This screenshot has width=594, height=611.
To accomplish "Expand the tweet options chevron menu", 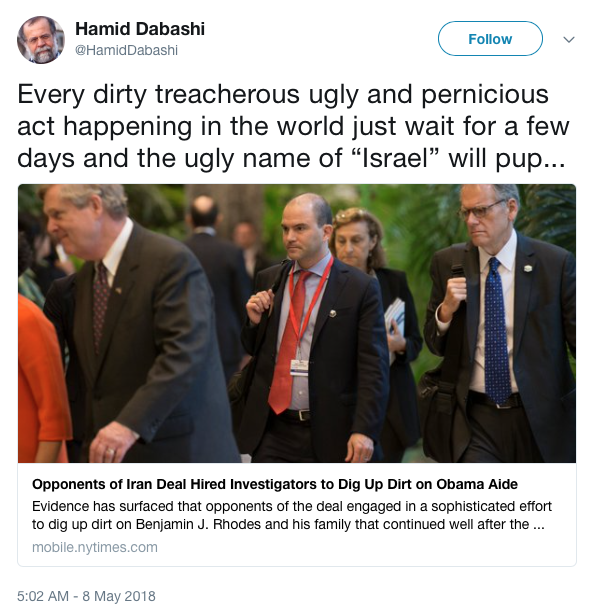I will tap(569, 39).
